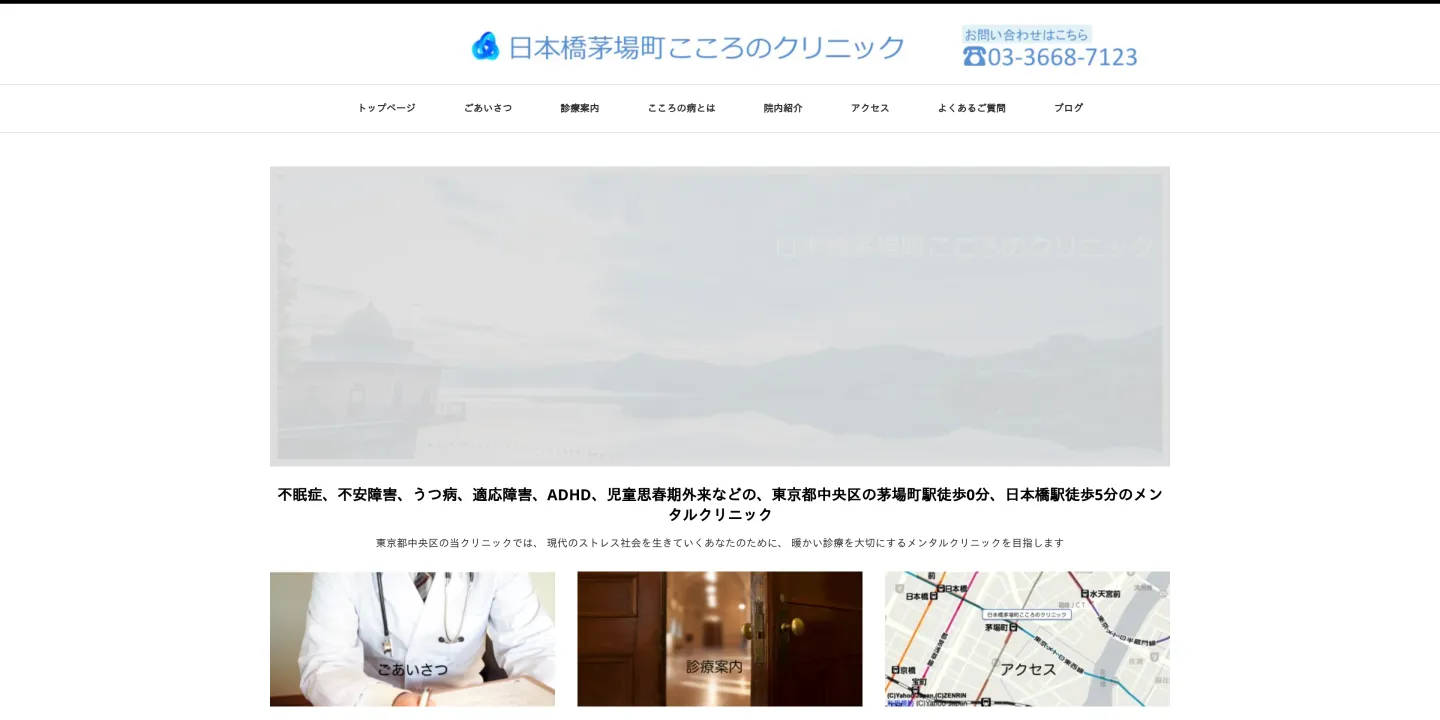The image size is (1440, 720).
Task: Click the 日本橋茅場町こころのクリニック site title
Action: tap(706, 45)
